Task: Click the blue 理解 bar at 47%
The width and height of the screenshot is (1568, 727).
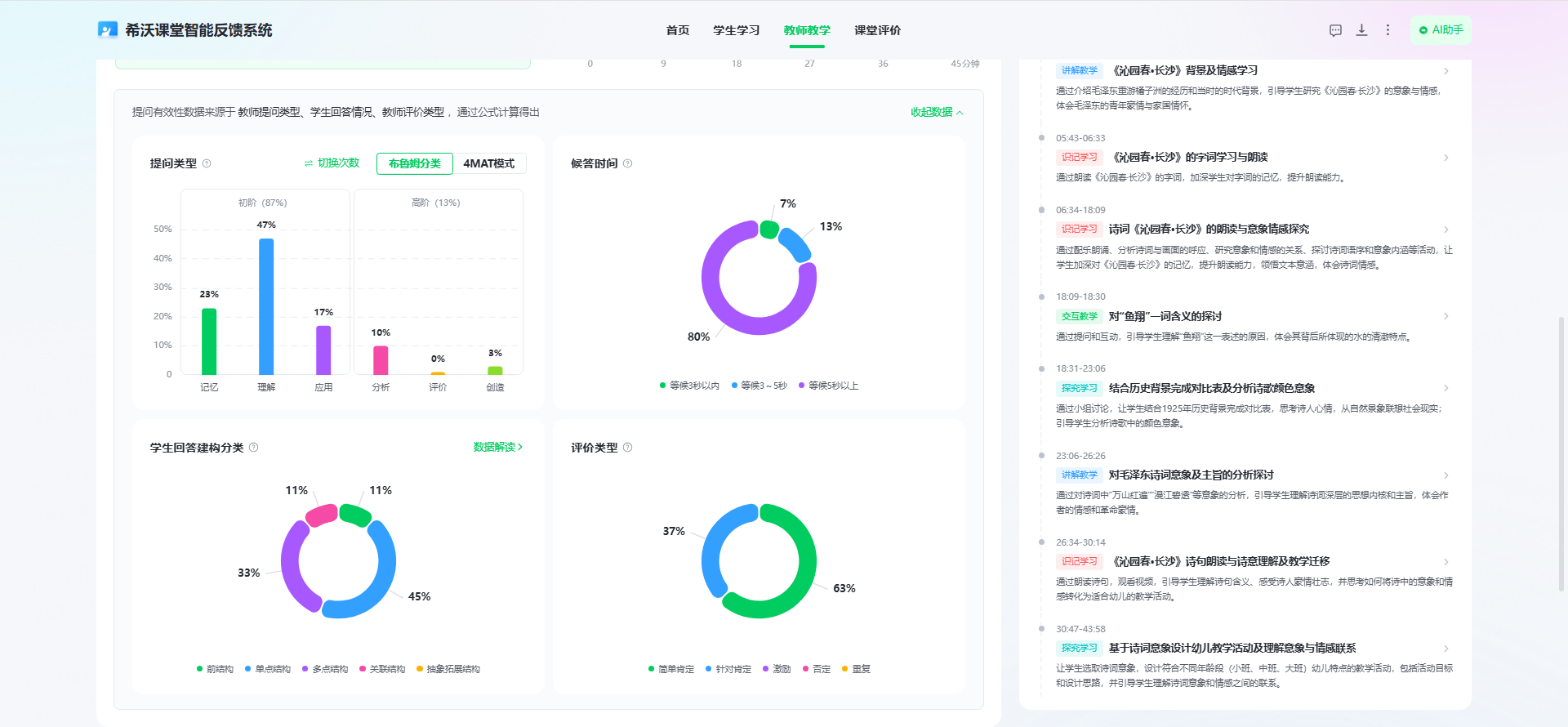Action: 266,306
